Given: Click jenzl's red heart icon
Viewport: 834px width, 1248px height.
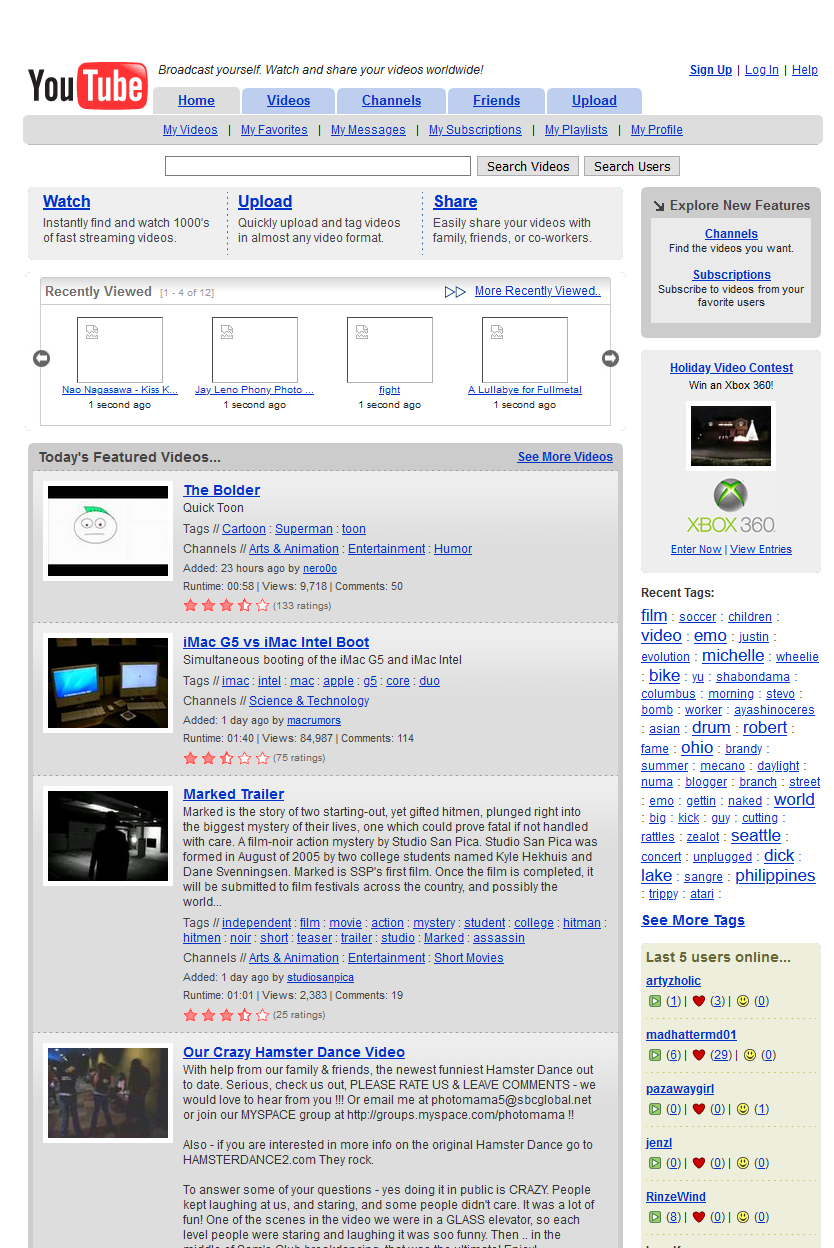Looking at the screenshot, I should coord(699,1163).
